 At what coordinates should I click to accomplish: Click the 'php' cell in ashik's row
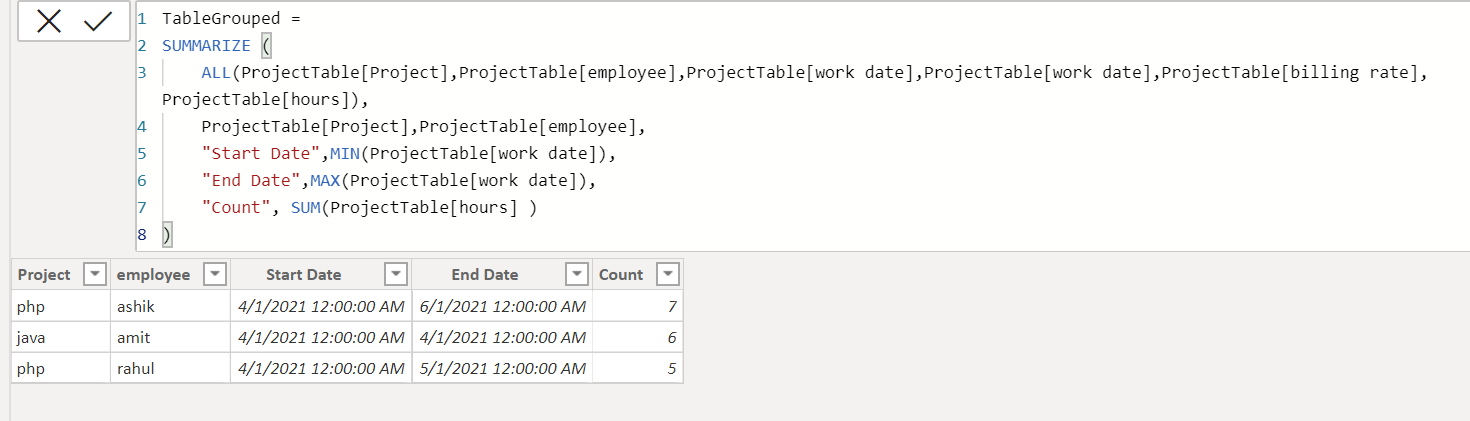(x=60, y=306)
